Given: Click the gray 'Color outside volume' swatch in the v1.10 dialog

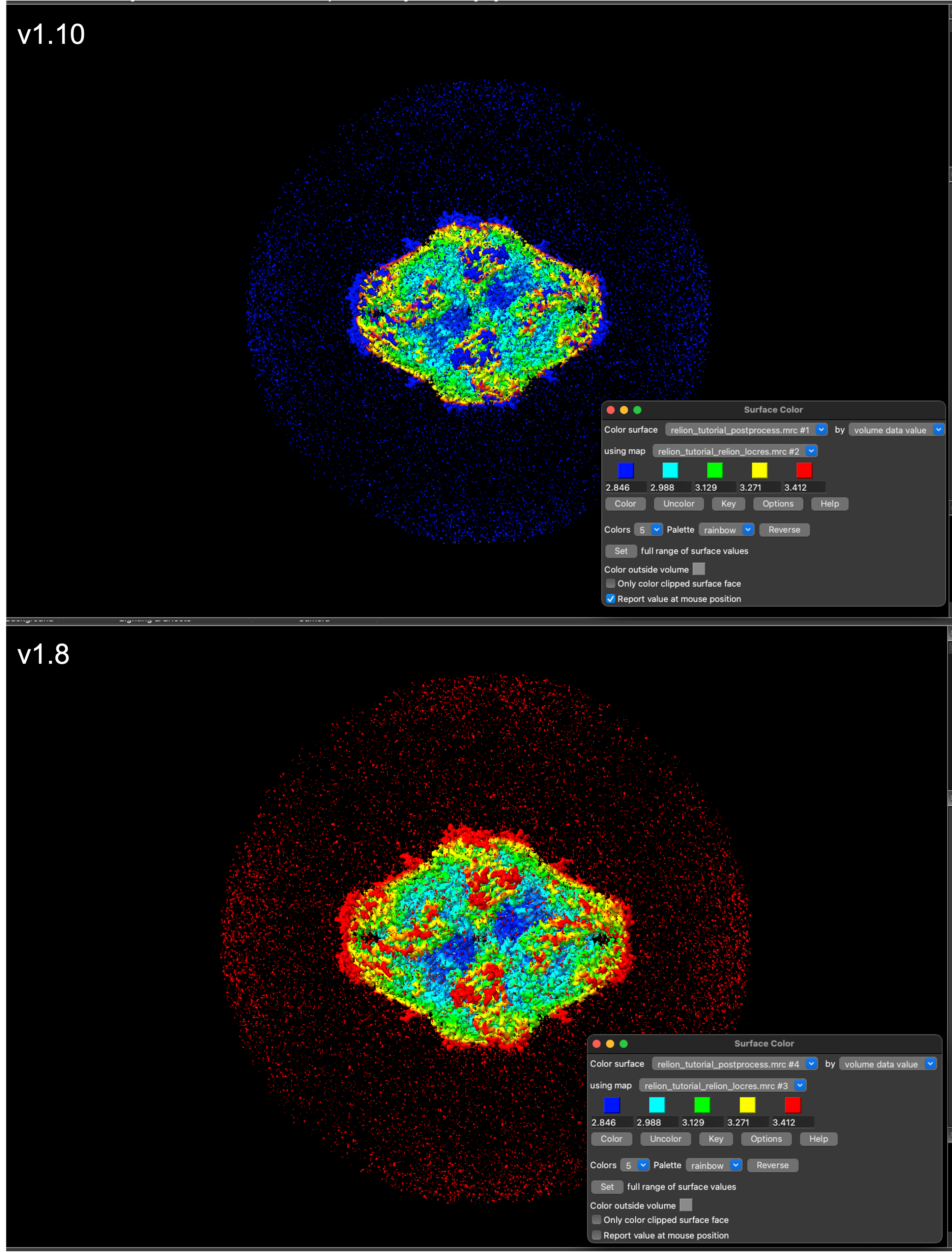Looking at the screenshot, I should point(699,569).
